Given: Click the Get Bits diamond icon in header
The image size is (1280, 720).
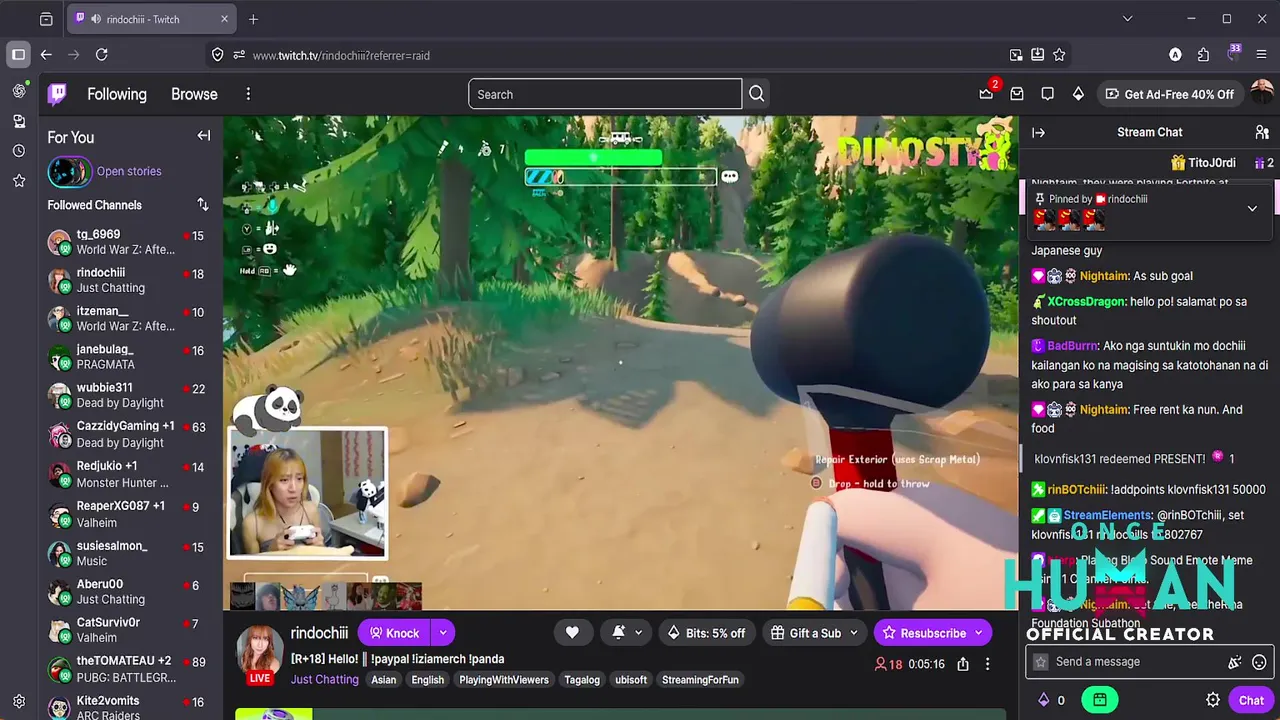Looking at the screenshot, I should [1078, 94].
